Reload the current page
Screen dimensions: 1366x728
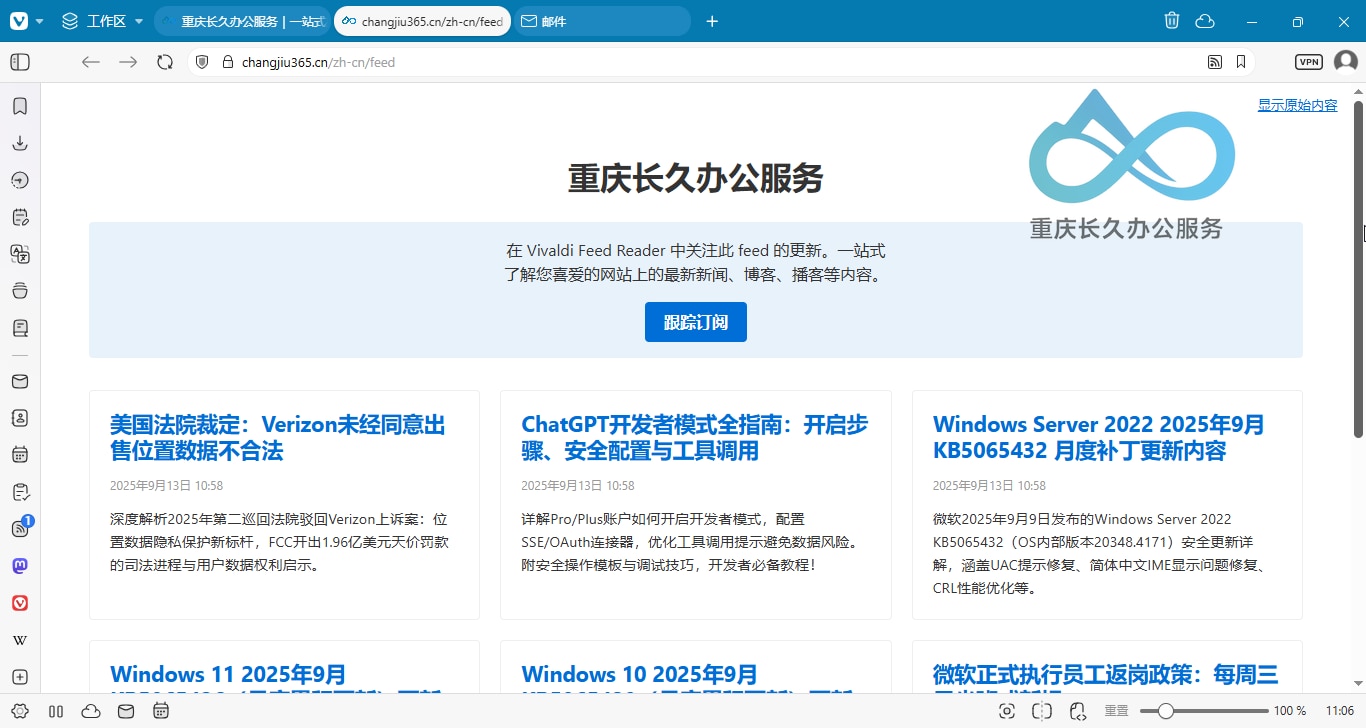(165, 62)
